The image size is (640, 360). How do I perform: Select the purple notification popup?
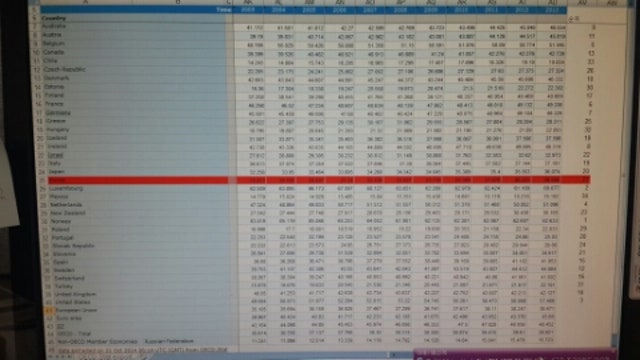point(515,354)
